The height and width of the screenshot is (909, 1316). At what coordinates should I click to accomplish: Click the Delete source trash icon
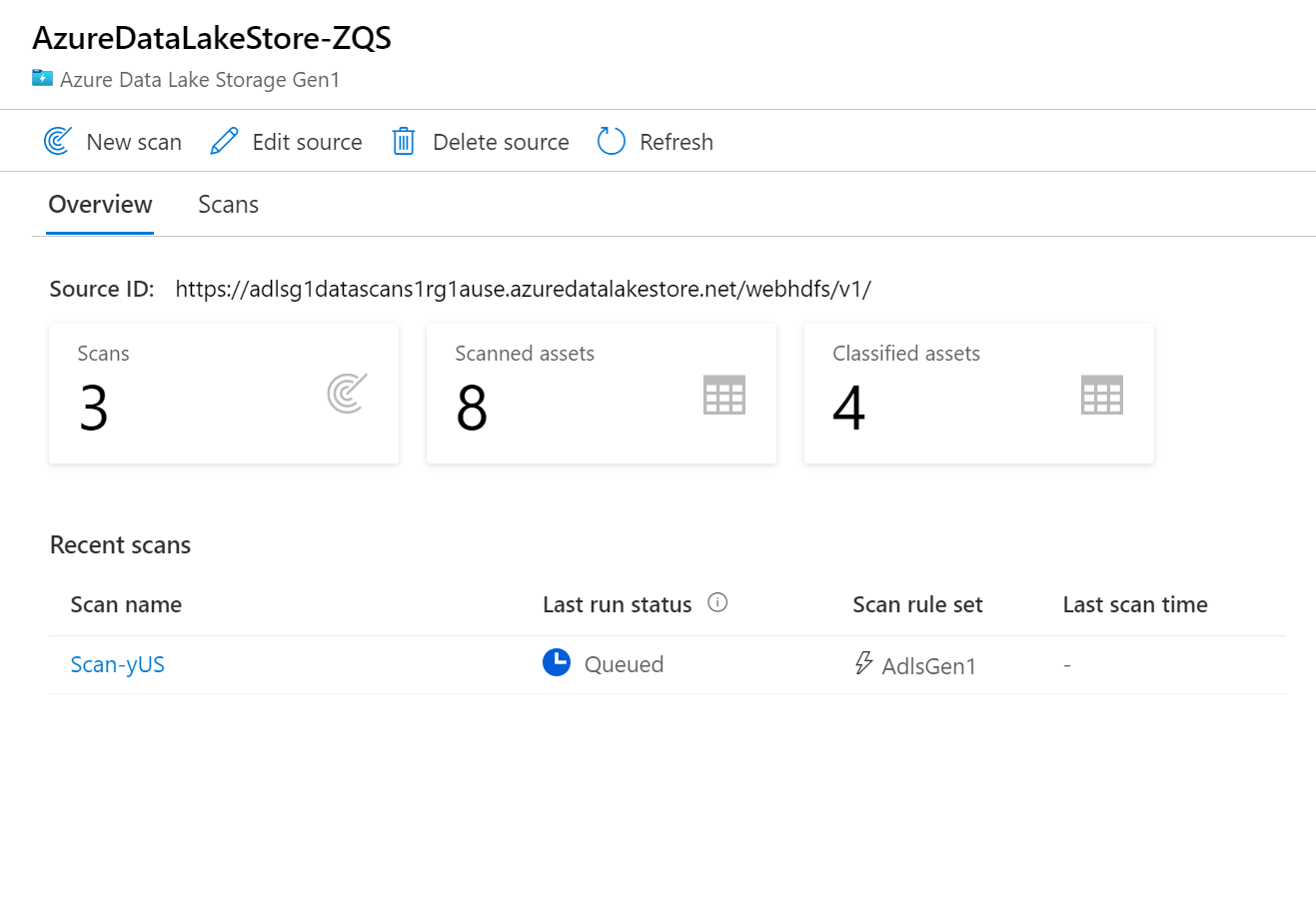click(404, 141)
